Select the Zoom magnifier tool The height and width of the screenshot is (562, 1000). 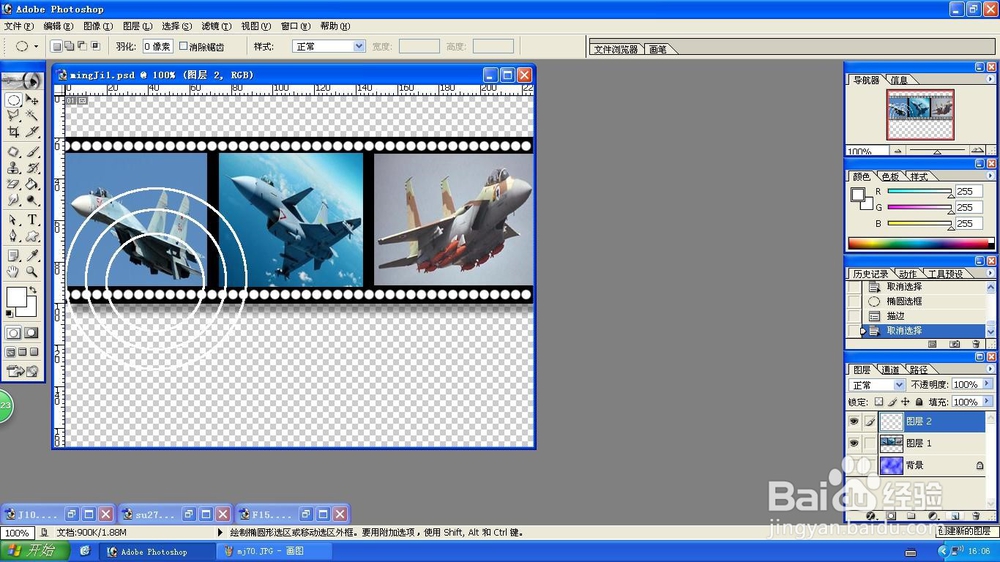coord(32,272)
